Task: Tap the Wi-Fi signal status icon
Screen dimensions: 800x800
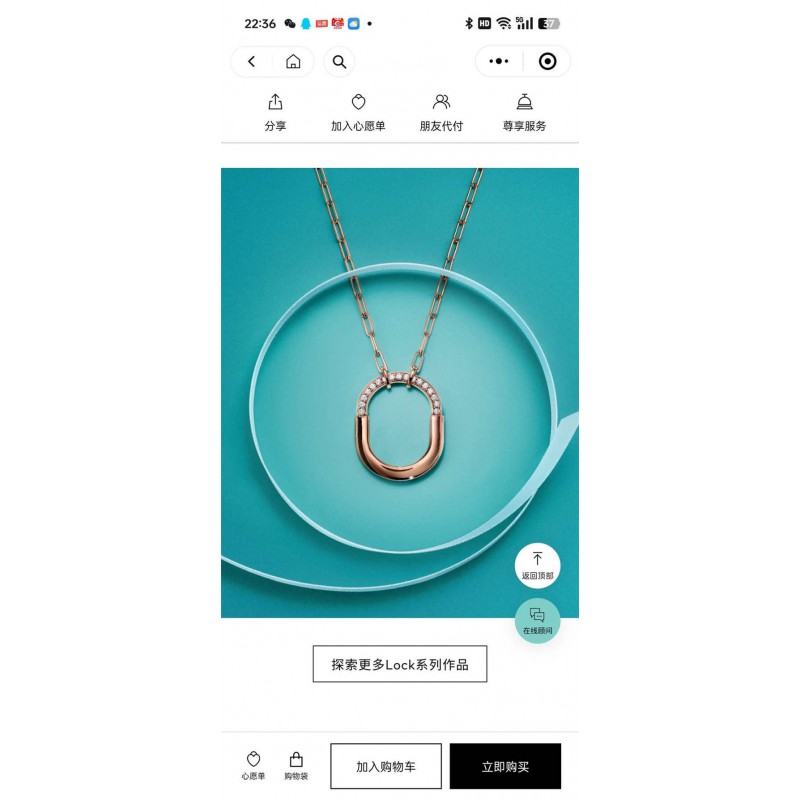Action: pos(504,23)
